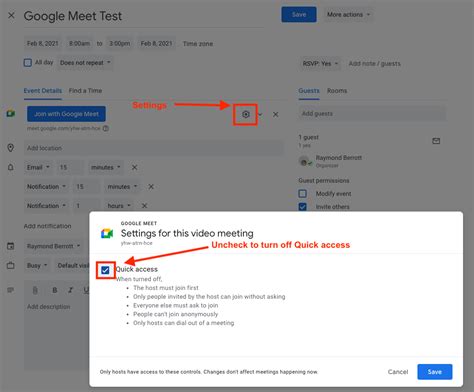Click the Add guests input field
The width and height of the screenshot is (474, 392).
pos(372,114)
